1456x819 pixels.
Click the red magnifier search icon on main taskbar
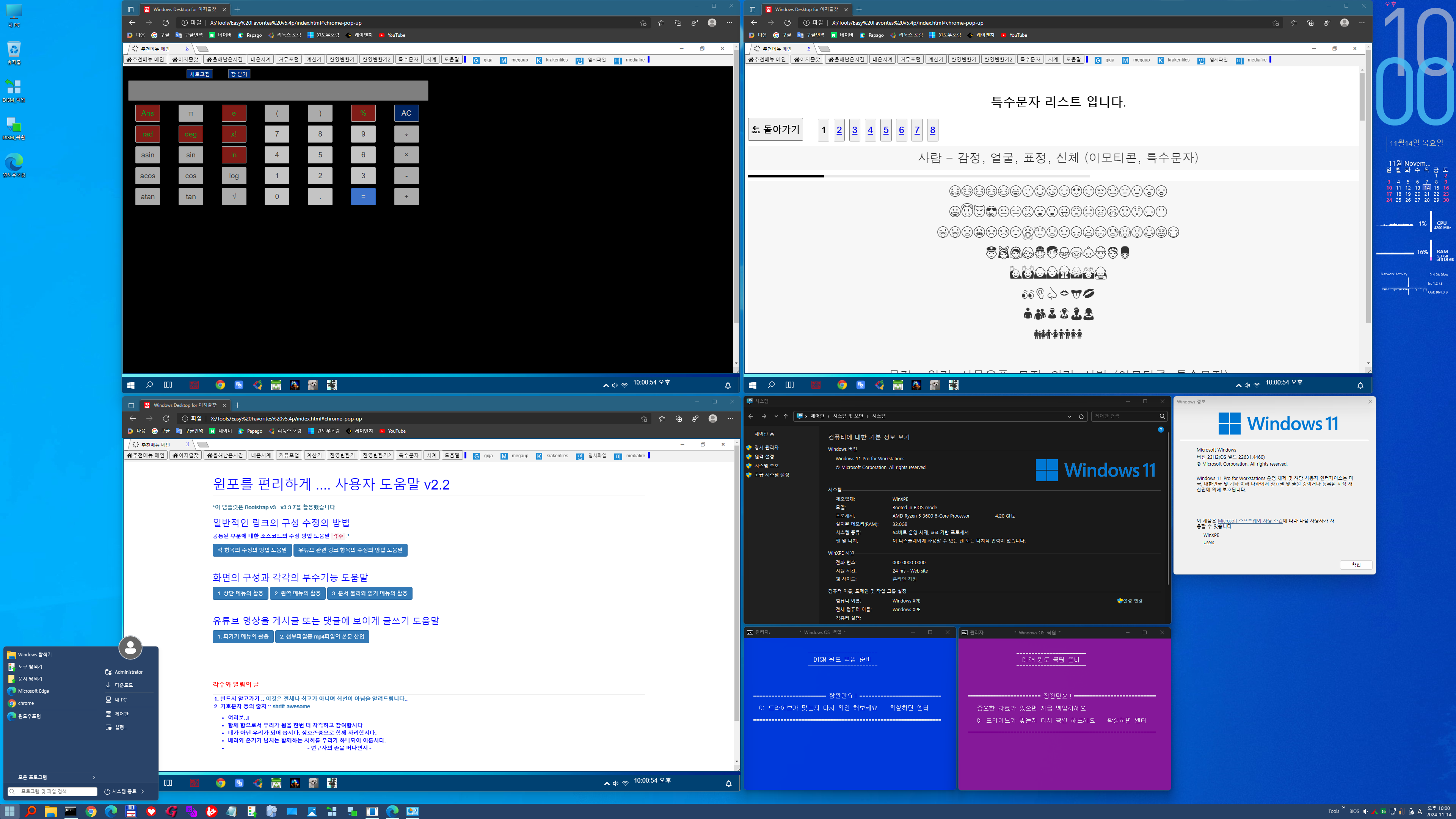[30, 812]
